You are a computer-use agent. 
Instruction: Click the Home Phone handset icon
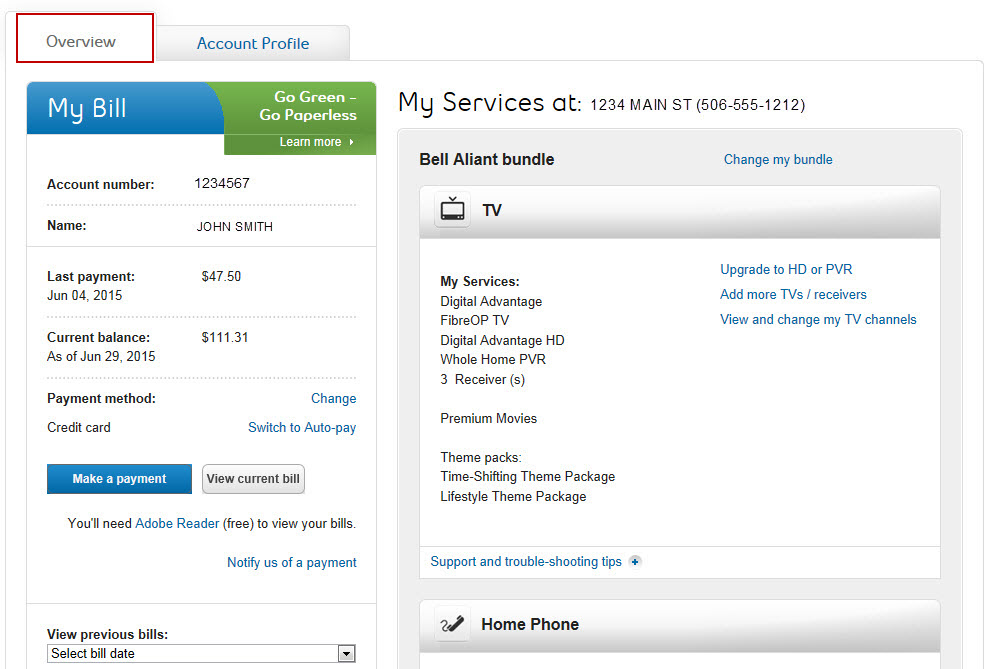[x=452, y=624]
